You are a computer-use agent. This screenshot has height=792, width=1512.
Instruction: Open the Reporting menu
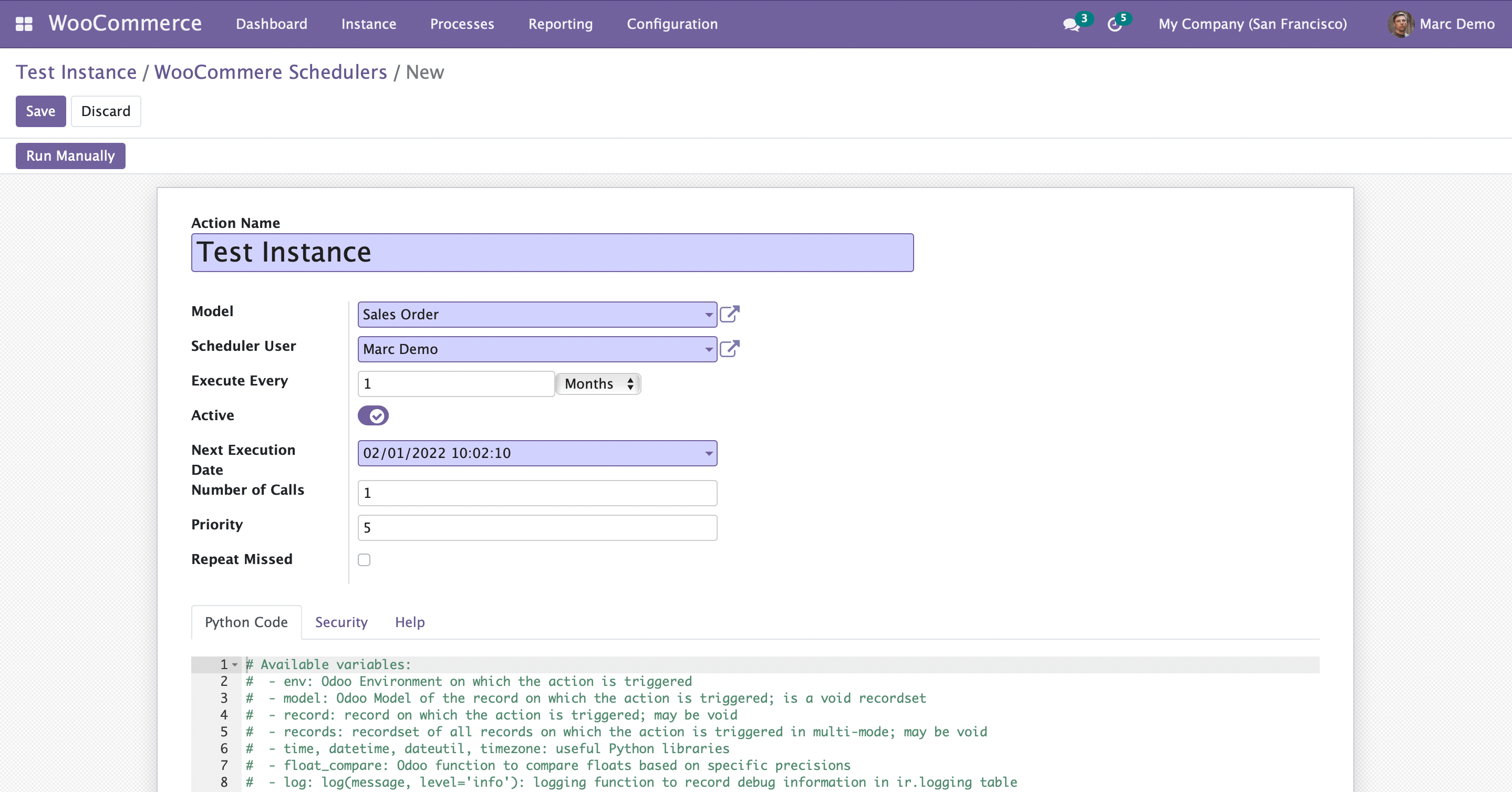click(560, 24)
